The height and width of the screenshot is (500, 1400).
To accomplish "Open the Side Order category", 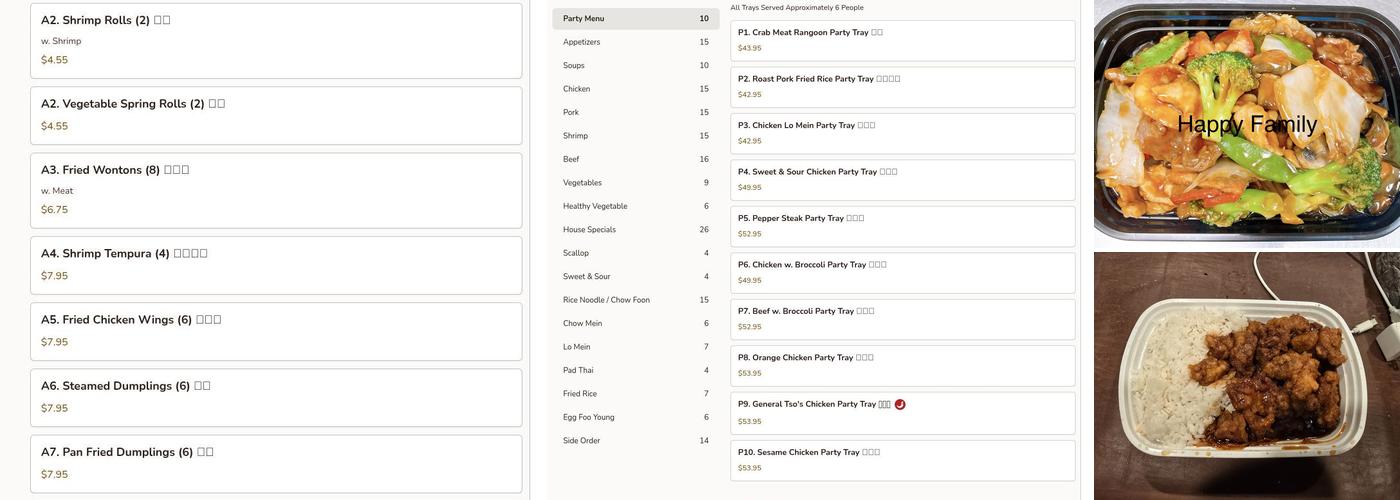I will point(635,441).
